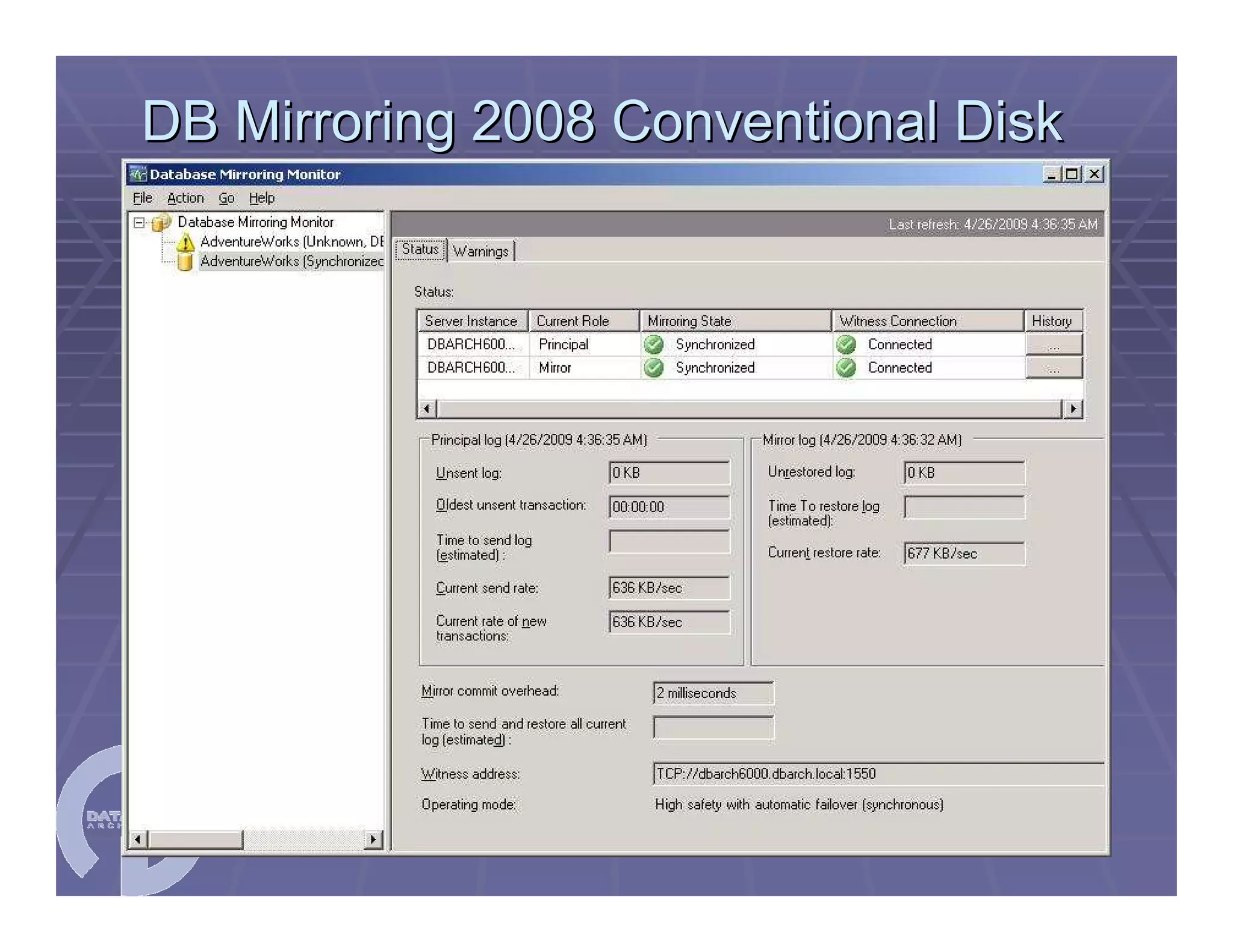Click the Current restore rate field
The width and height of the screenshot is (1233, 952).
964,554
